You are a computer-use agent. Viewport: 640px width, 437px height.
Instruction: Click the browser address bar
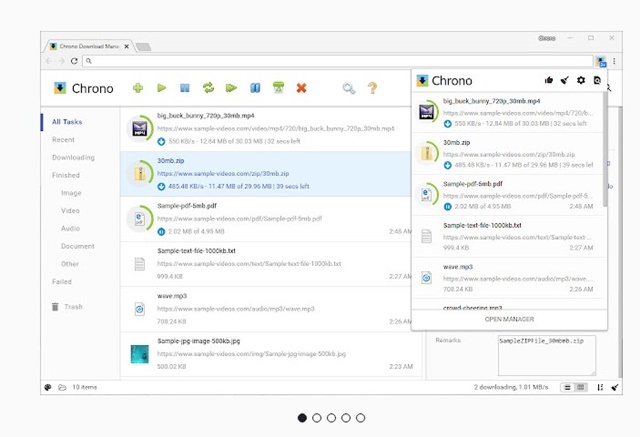338,61
